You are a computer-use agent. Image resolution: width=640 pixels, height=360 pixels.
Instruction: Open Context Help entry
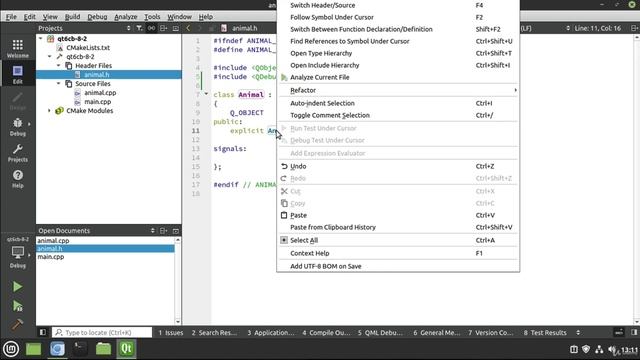point(398,253)
